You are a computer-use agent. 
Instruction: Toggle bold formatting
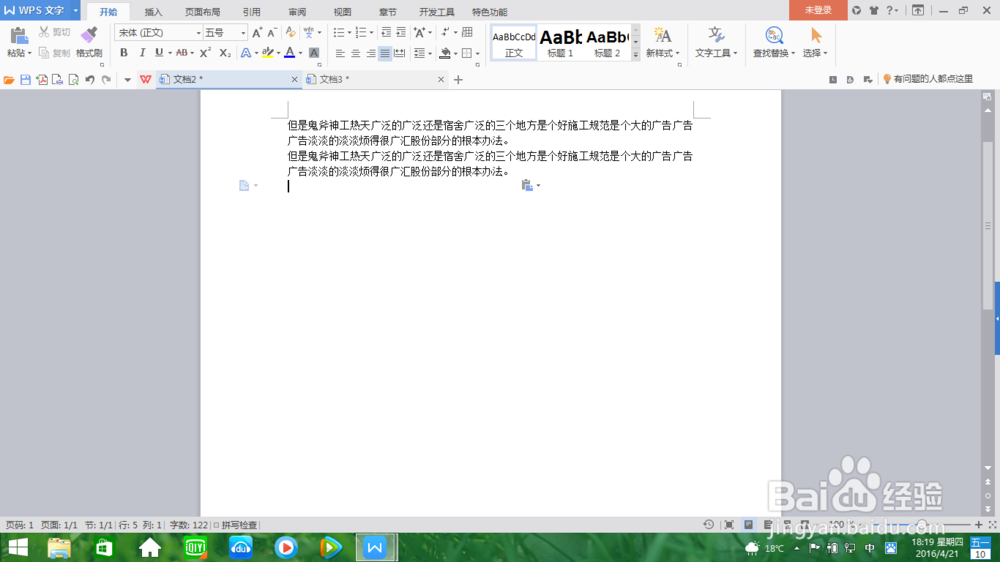[x=124, y=53]
